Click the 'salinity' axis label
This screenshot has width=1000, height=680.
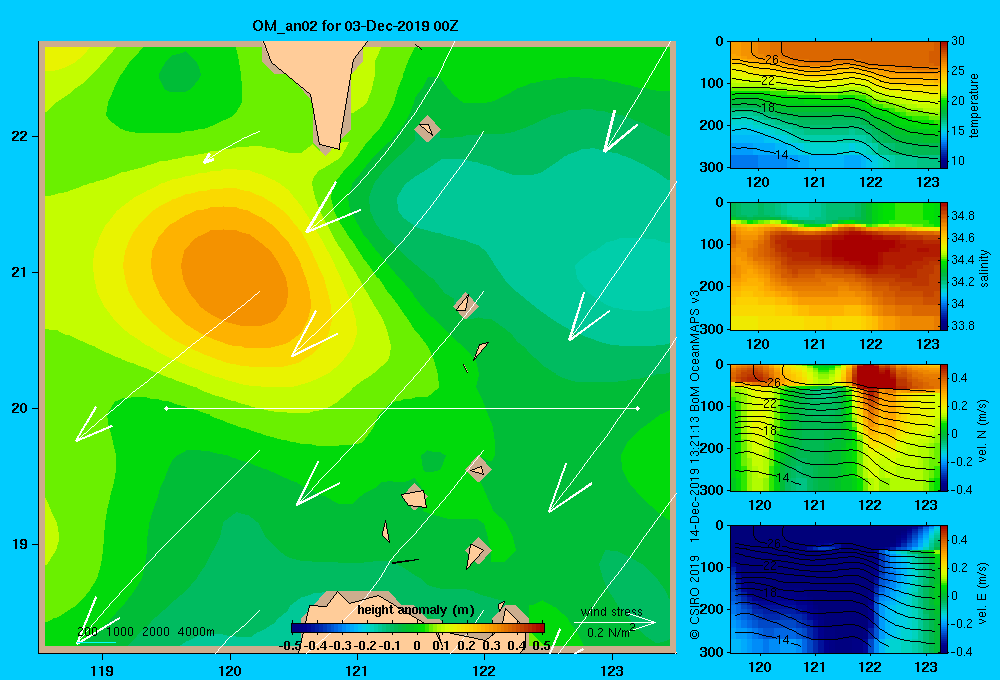983,268
